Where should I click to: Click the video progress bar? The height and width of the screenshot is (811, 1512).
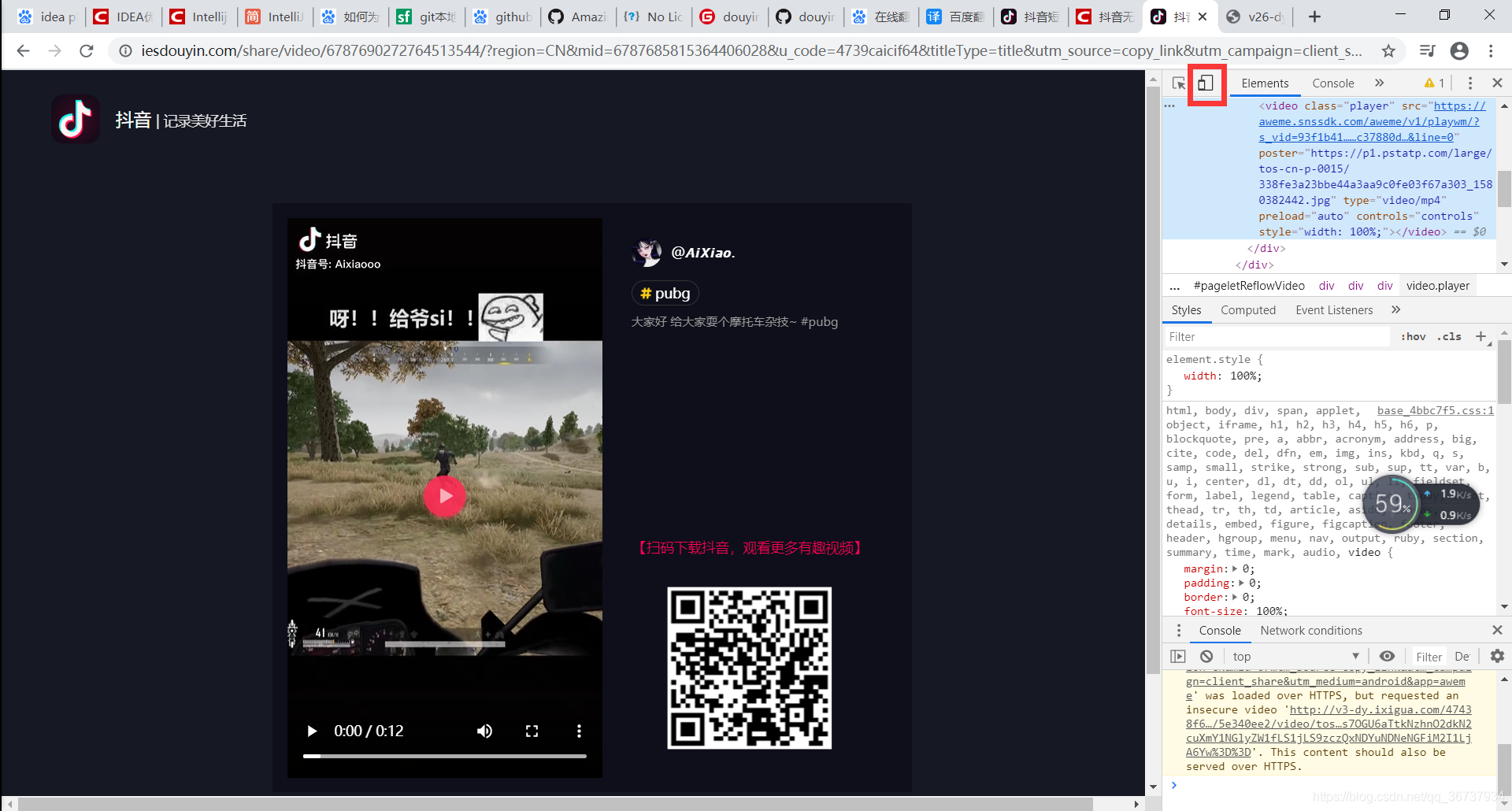pyautogui.click(x=444, y=756)
